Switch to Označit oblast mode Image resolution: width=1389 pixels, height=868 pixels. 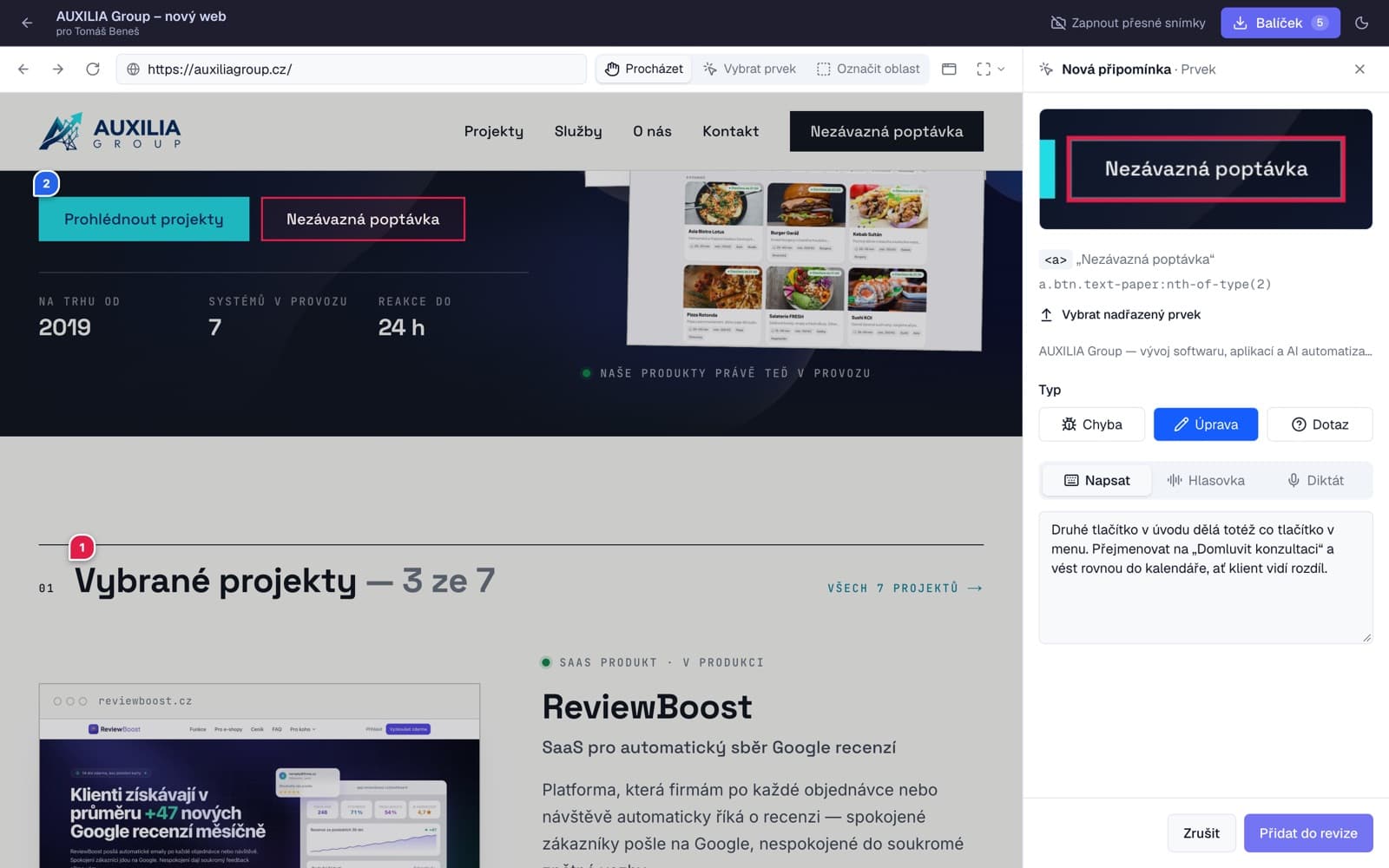tap(868, 69)
